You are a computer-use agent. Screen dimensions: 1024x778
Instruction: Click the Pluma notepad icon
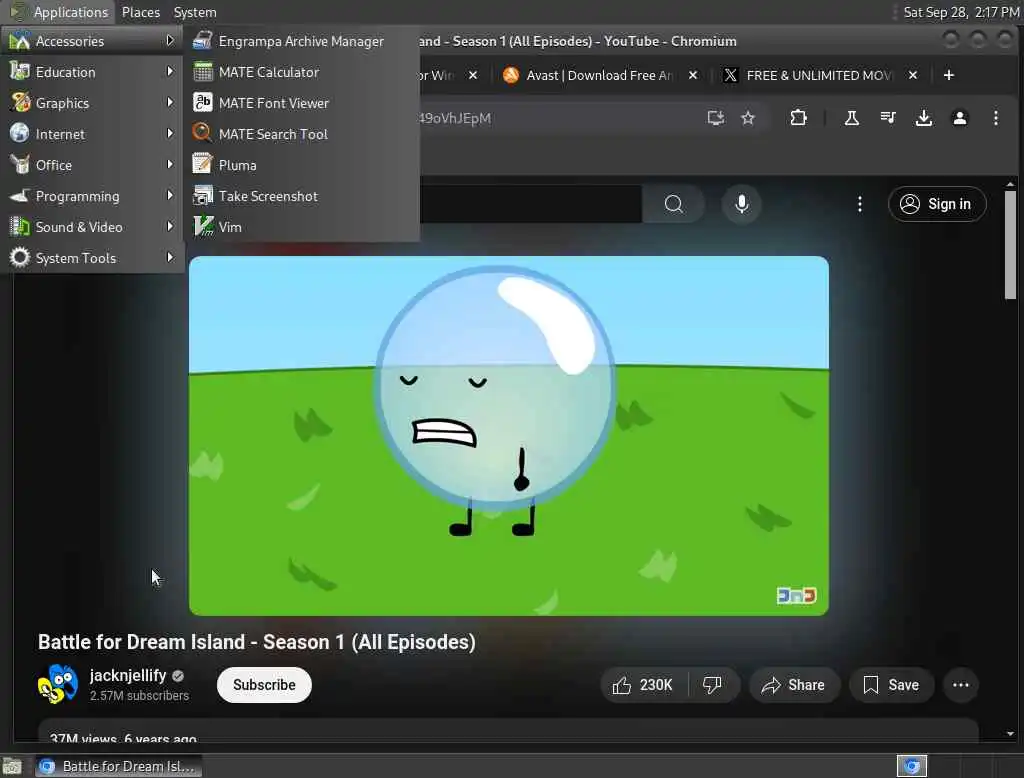202,164
